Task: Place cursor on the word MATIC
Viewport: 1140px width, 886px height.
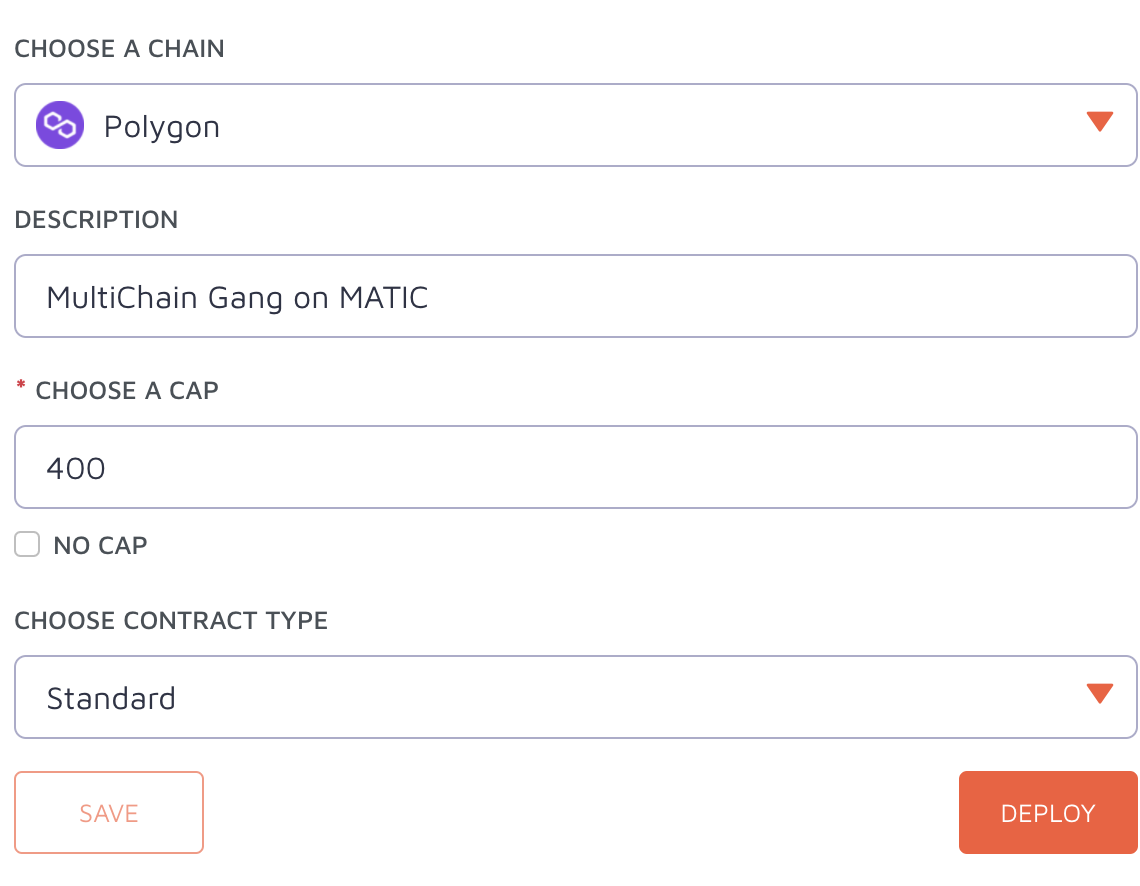Action: [x=384, y=298]
